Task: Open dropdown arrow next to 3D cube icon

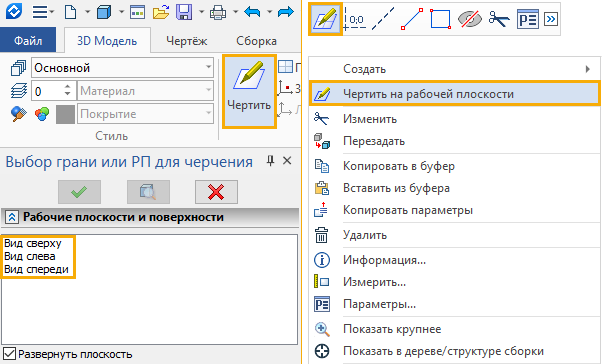Action: pyautogui.click(x=121, y=12)
